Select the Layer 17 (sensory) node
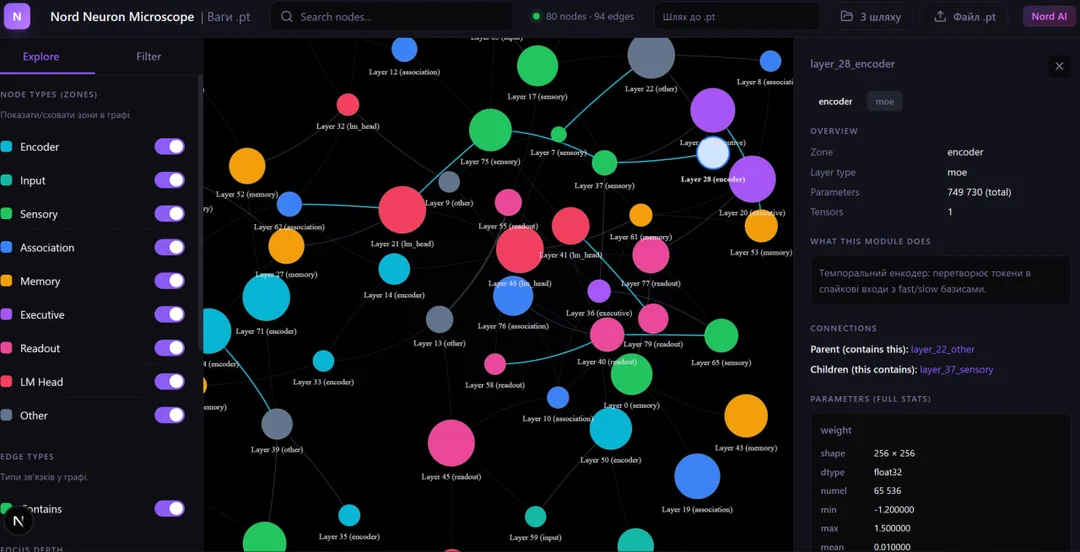Viewport: 1080px width, 552px height. click(537, 66)
